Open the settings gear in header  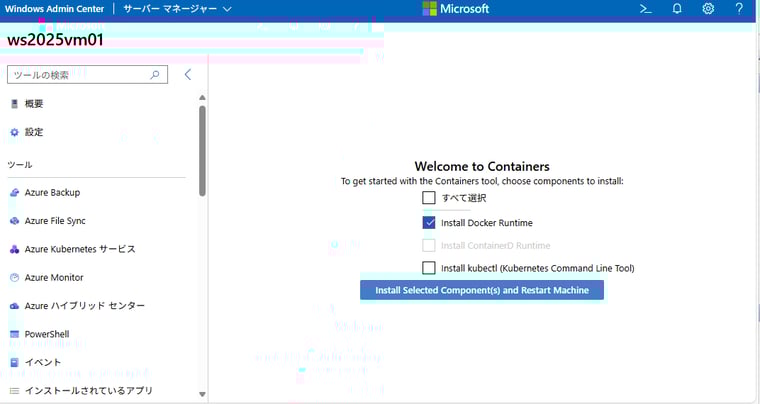(x=708, y=9)
